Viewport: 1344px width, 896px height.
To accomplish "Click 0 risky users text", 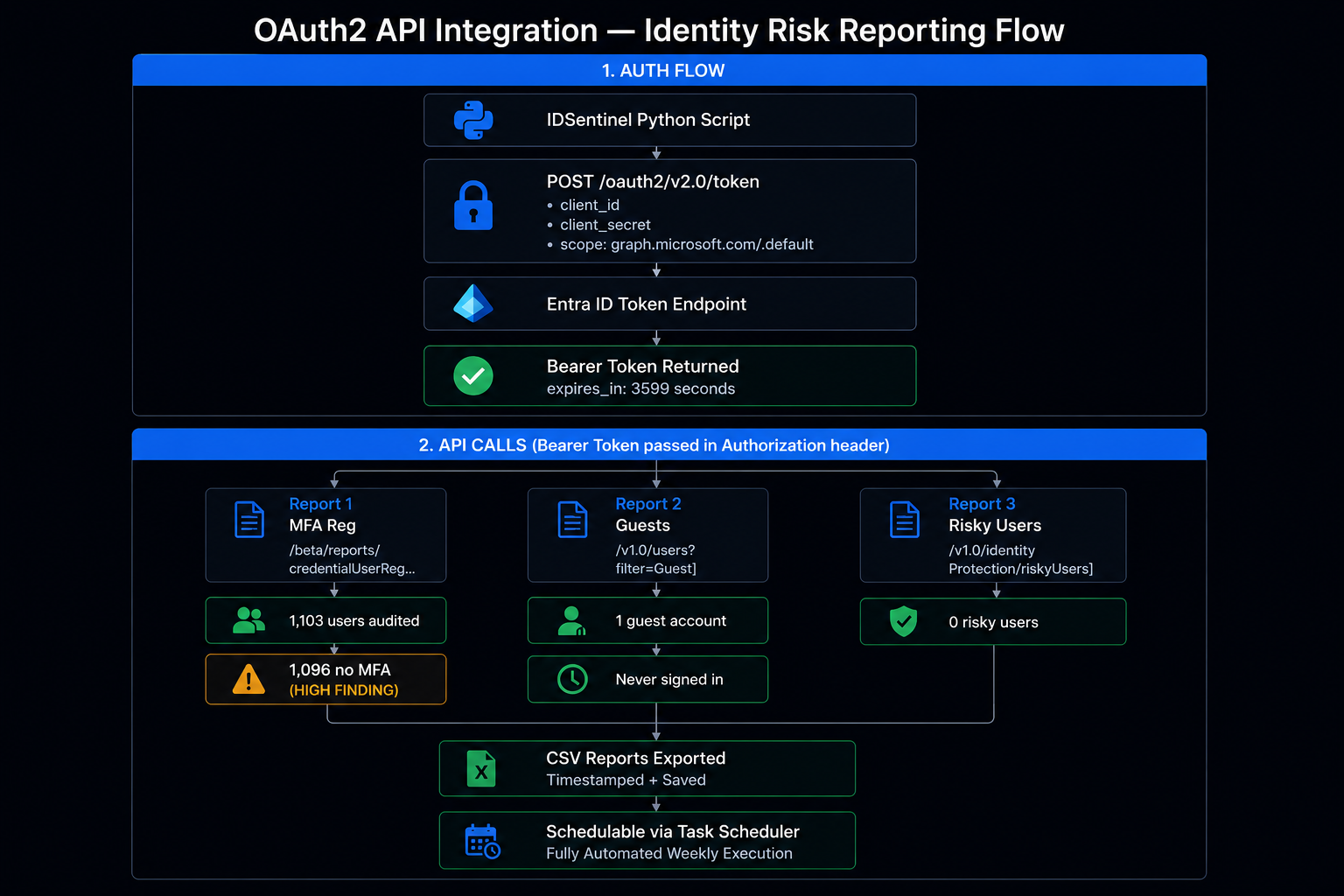I will pos(994,623).
